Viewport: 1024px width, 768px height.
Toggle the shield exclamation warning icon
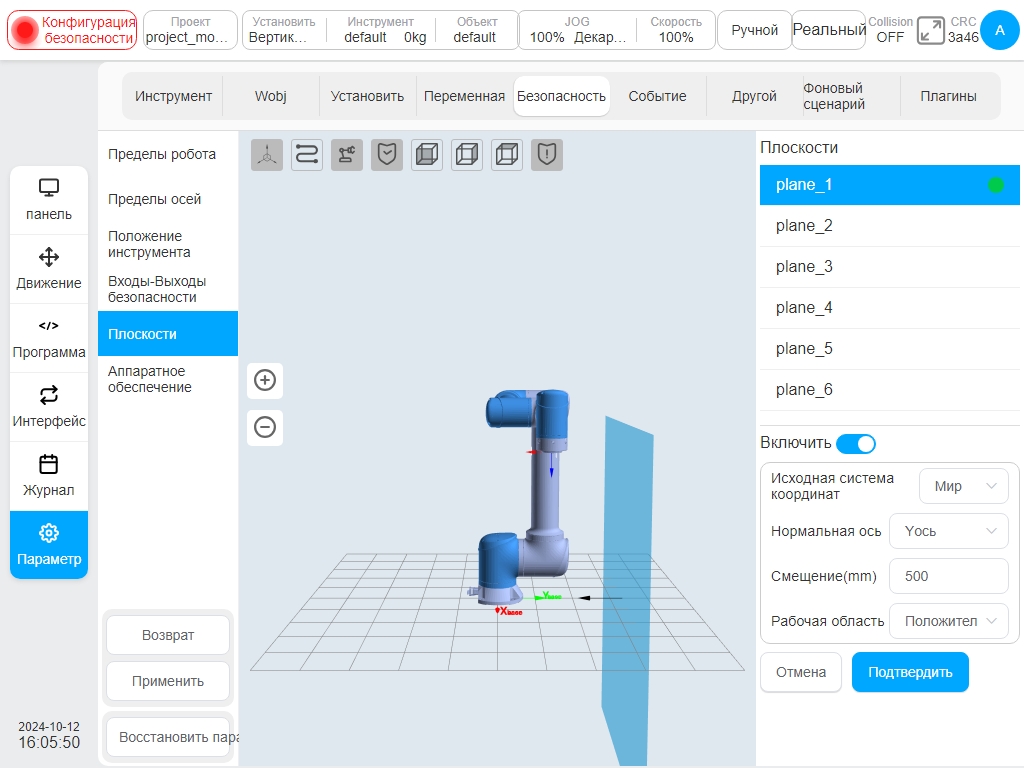[547, 155]
